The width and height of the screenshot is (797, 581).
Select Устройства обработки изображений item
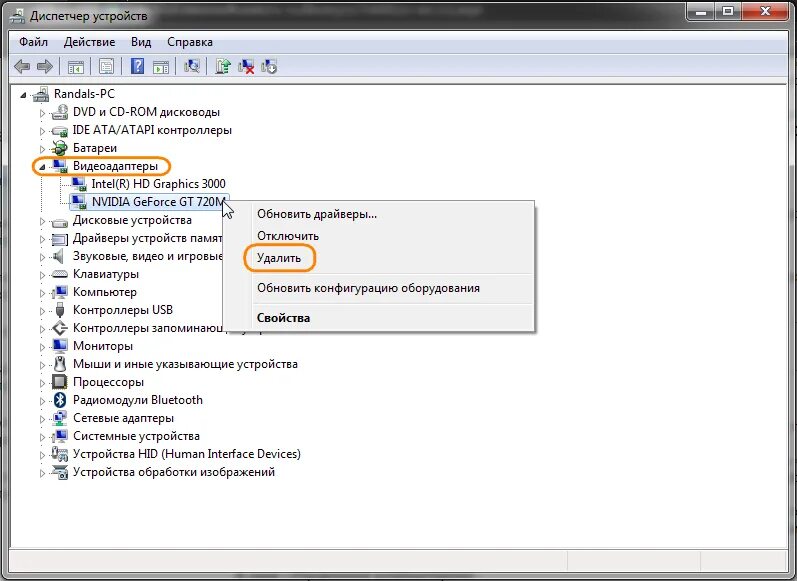click(173, 472)
